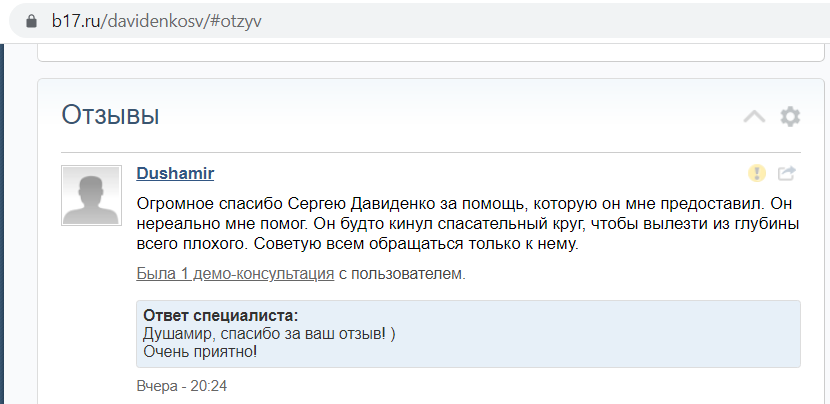Click reply line 'Душамир, спасибо за ваш отзыв!'

pos(270,333)
